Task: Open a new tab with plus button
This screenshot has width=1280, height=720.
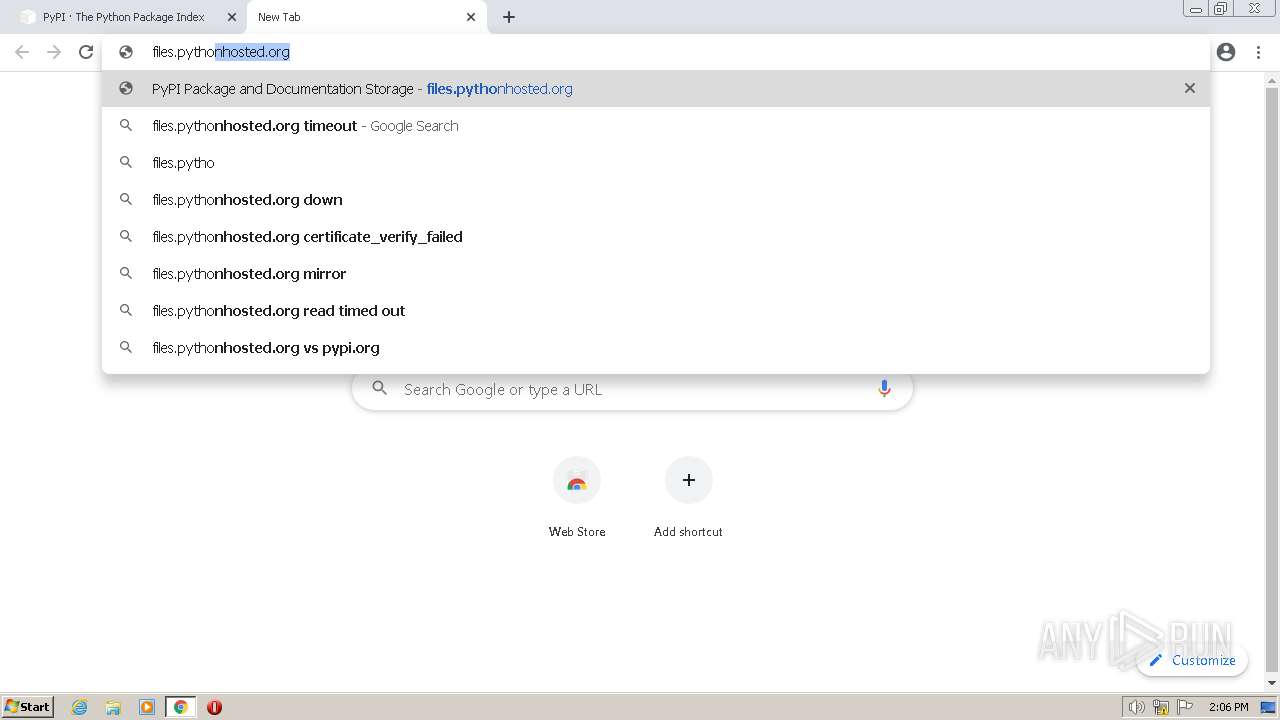Action: [x=509, y=17]
